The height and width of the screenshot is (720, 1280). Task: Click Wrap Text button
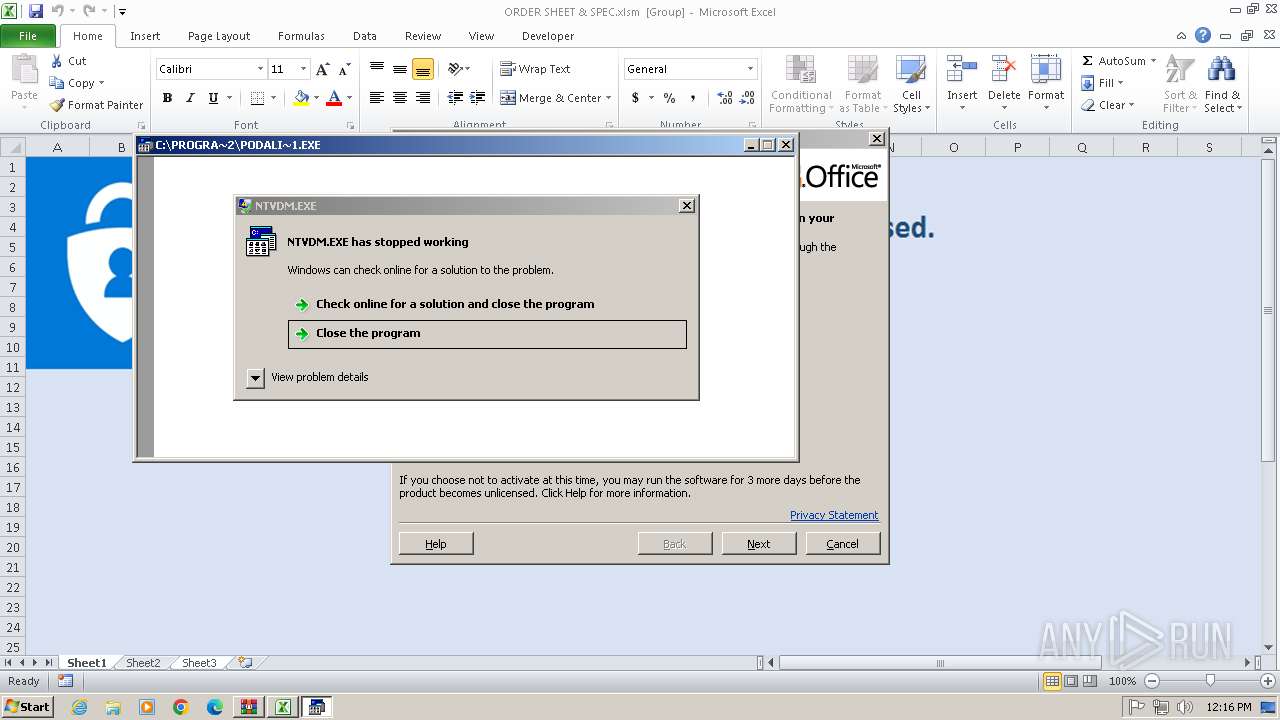click(535, 69)
